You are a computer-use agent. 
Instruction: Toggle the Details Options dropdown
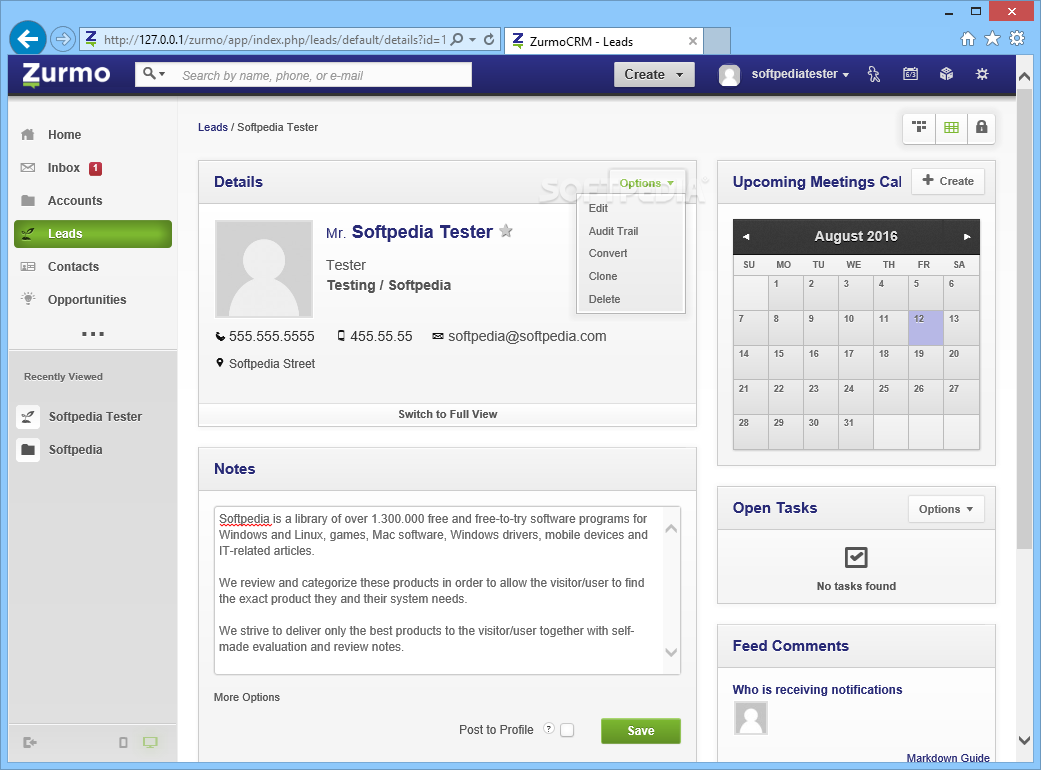coord(647,183)
